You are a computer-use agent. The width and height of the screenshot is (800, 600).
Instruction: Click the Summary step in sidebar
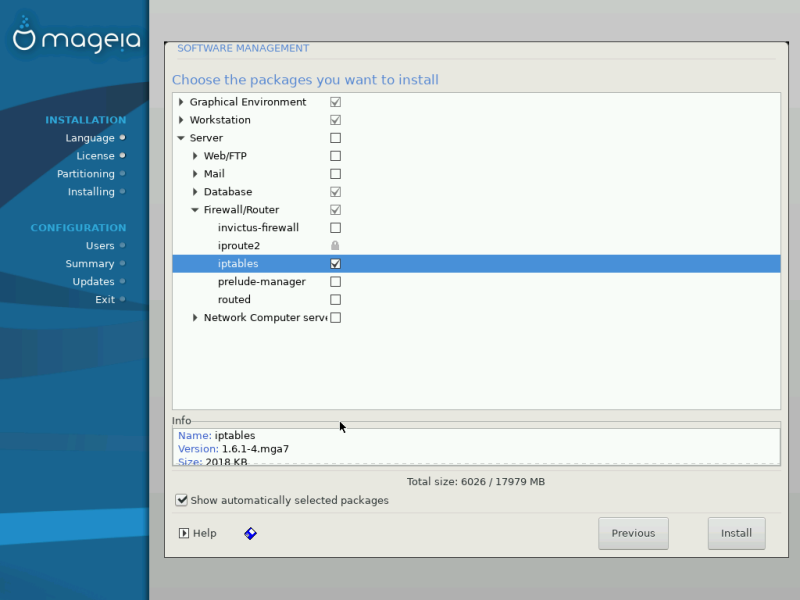(x=90, y=264)
